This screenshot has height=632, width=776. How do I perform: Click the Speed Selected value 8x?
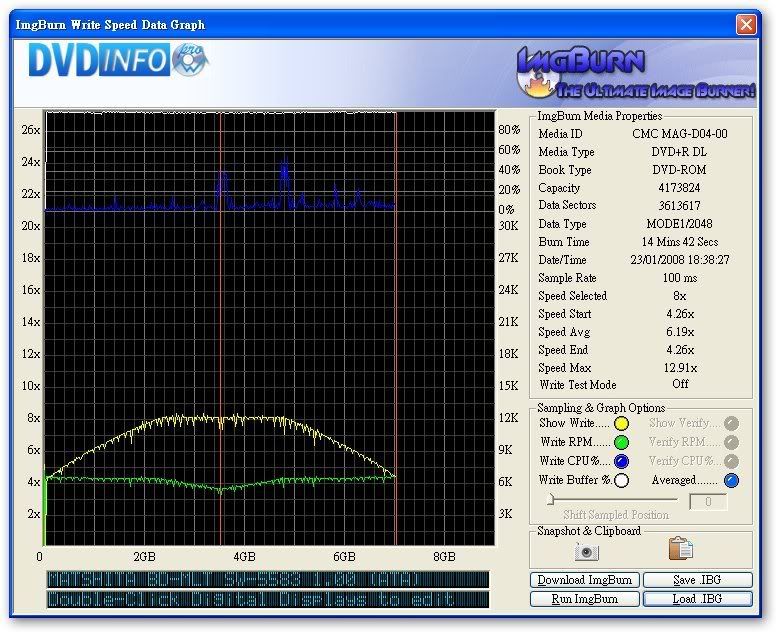click(x=679, y=296)
